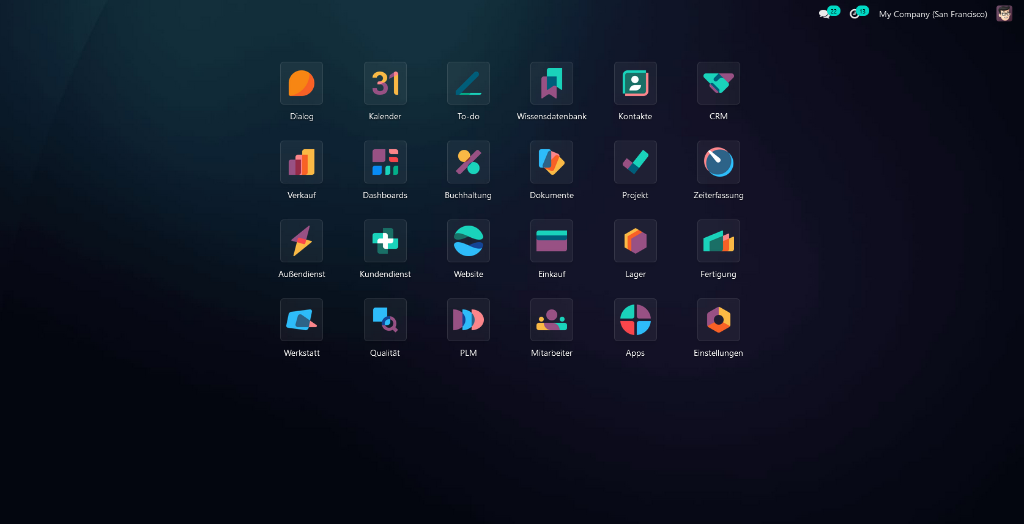Open the Apps module
1024x524 pixels.
click(x=635, y=320)
